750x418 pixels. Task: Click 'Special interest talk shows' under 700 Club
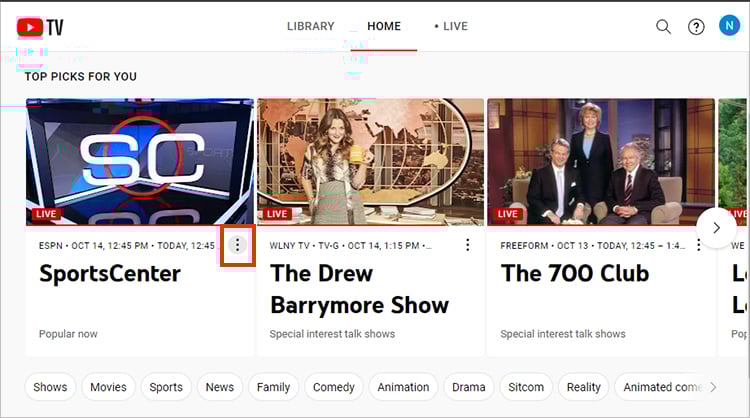click(x=562, y=334)
